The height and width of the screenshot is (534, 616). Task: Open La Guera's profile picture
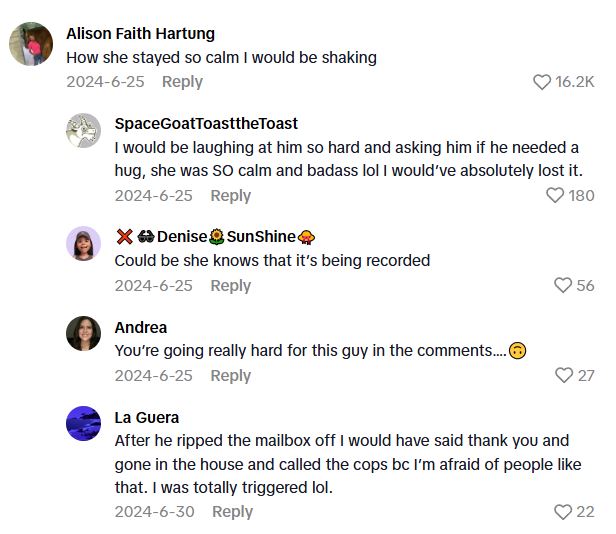(x=84, y=423)
